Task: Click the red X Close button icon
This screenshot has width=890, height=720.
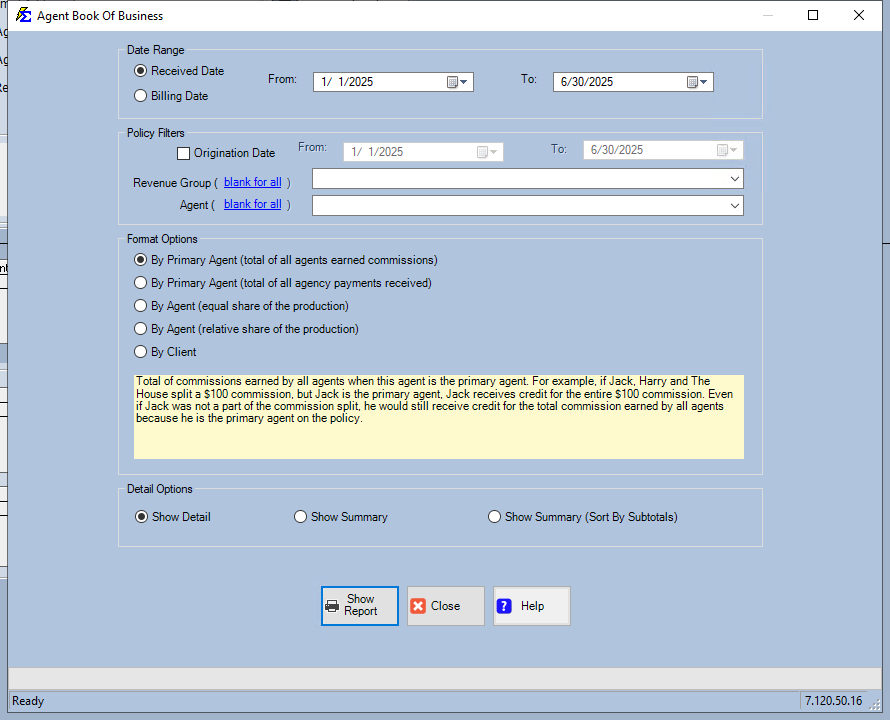Action: coord(418,606)
